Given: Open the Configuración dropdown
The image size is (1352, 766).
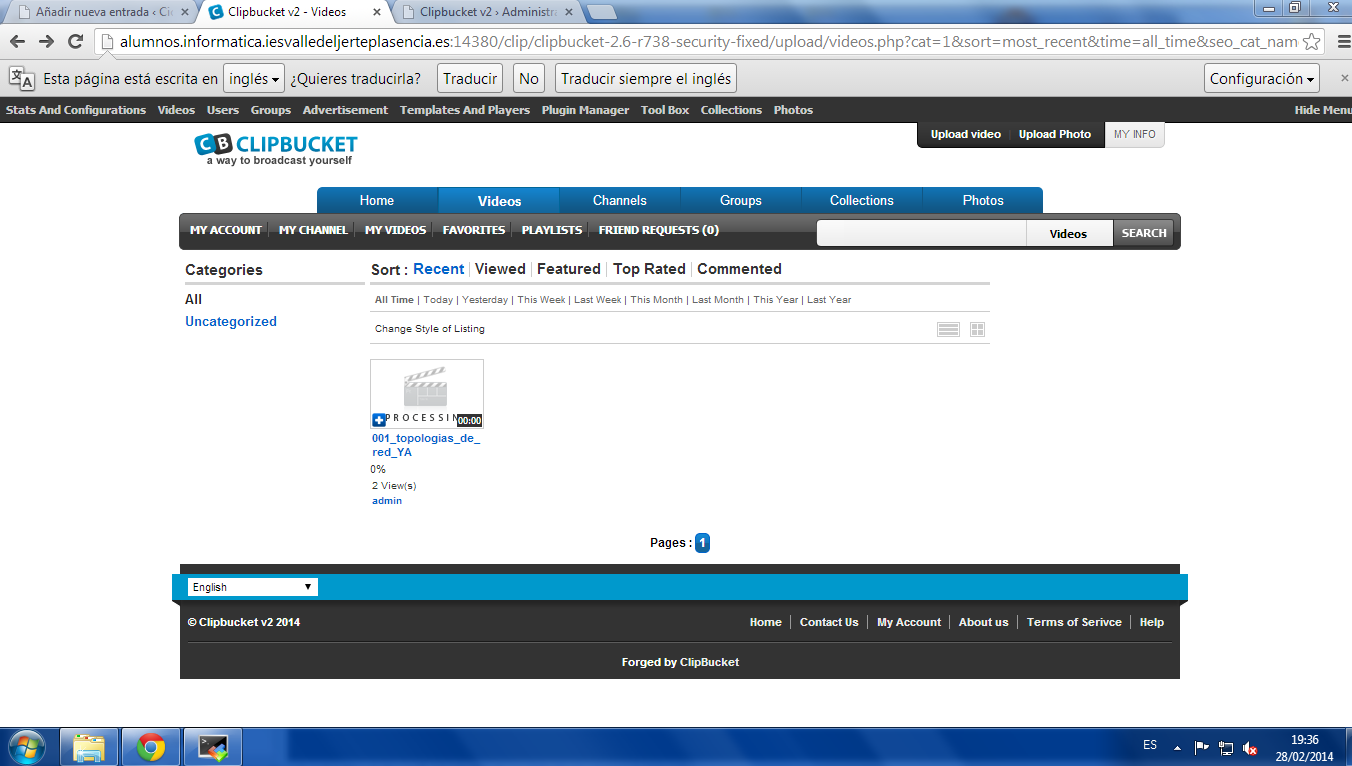Looking at the screenshot, I should [1262, 79].
